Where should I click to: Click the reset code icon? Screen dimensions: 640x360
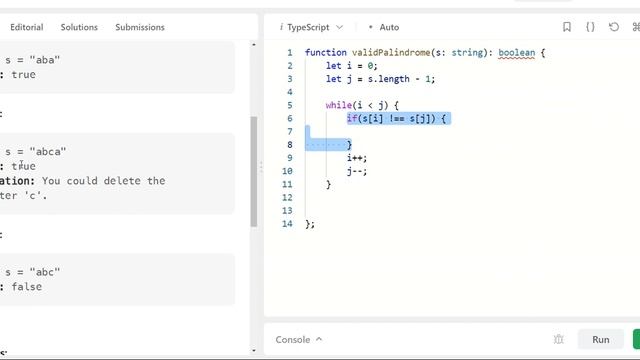pyautogui.click(x=613, y=27)
